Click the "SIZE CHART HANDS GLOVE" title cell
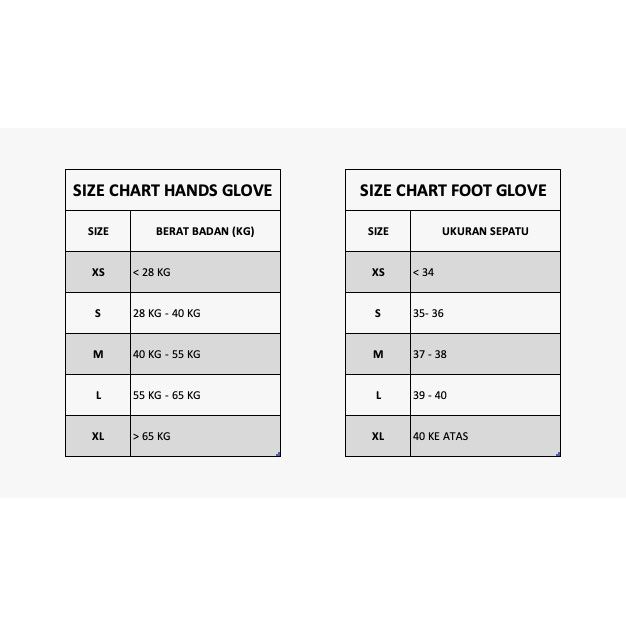This screenshot has width=626, height=626. pyautogui.click(x=172, y=190)
